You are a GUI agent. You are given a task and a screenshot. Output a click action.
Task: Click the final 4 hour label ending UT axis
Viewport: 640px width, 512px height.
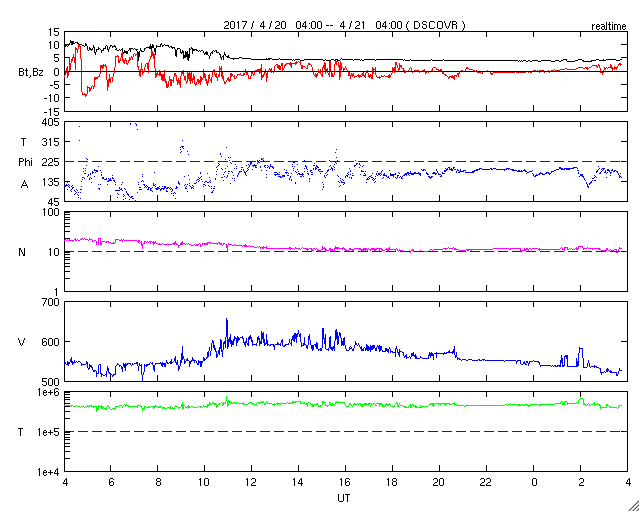click(x=627, y=482)
